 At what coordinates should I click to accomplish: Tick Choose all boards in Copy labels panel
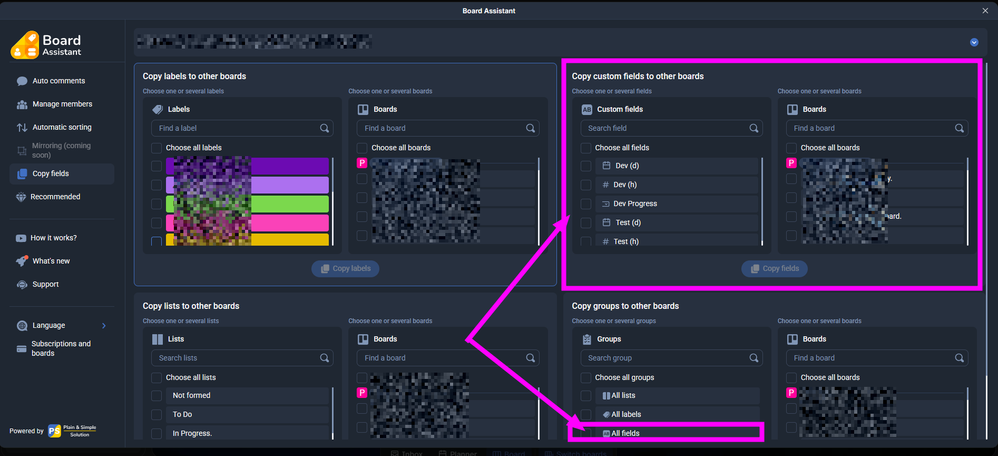pyautogui.click(x=362, y=148)
